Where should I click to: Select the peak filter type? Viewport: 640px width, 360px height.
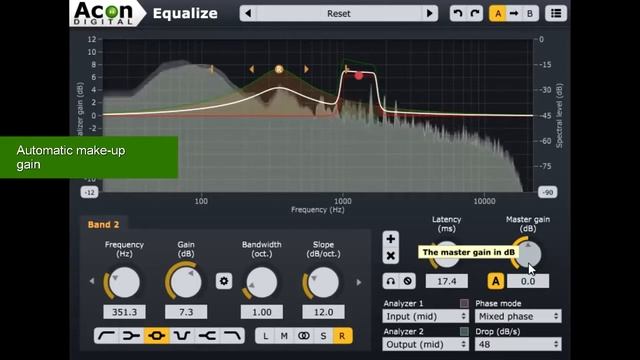click(x=157, y=336)
